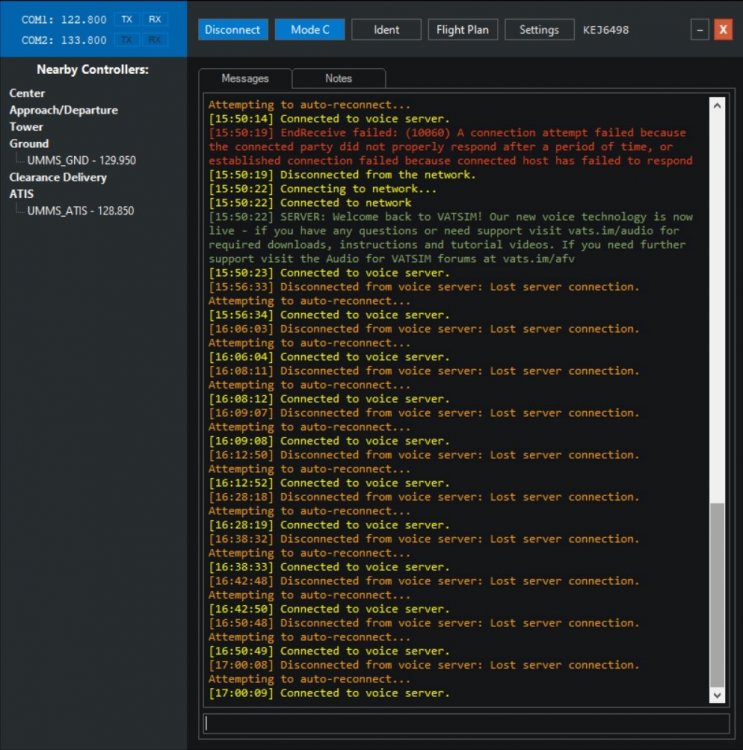
Task: Toggle Mode C transponder button
Action: click(310, 30)
